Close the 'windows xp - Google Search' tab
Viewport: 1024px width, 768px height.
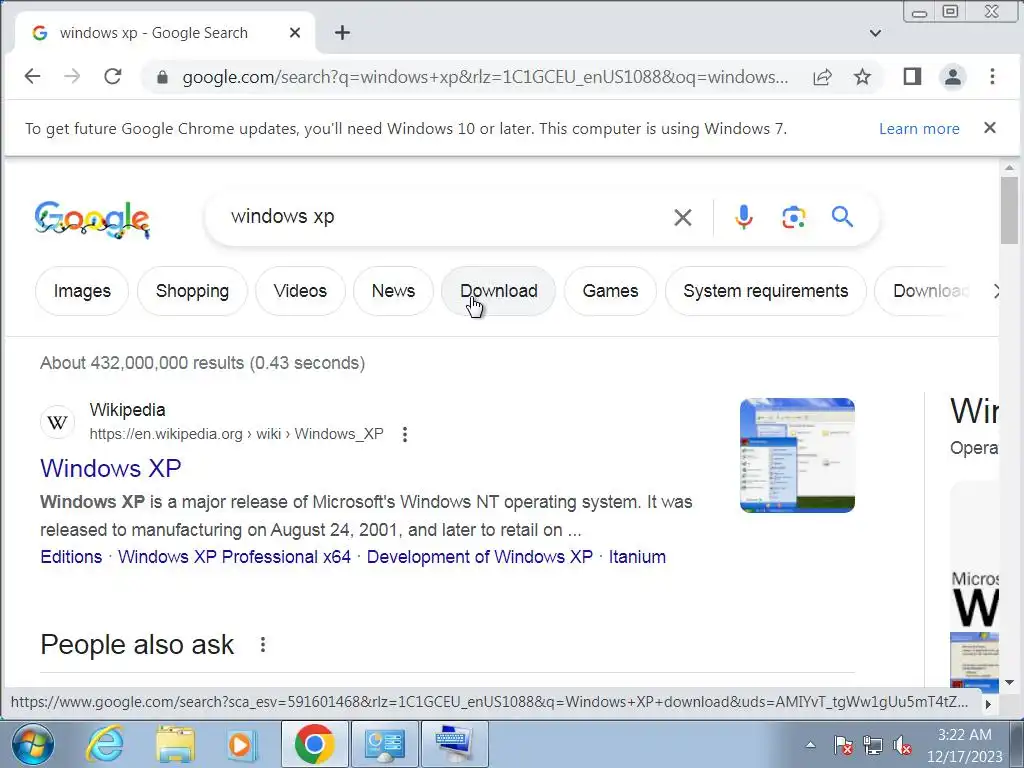coord(295,33)
